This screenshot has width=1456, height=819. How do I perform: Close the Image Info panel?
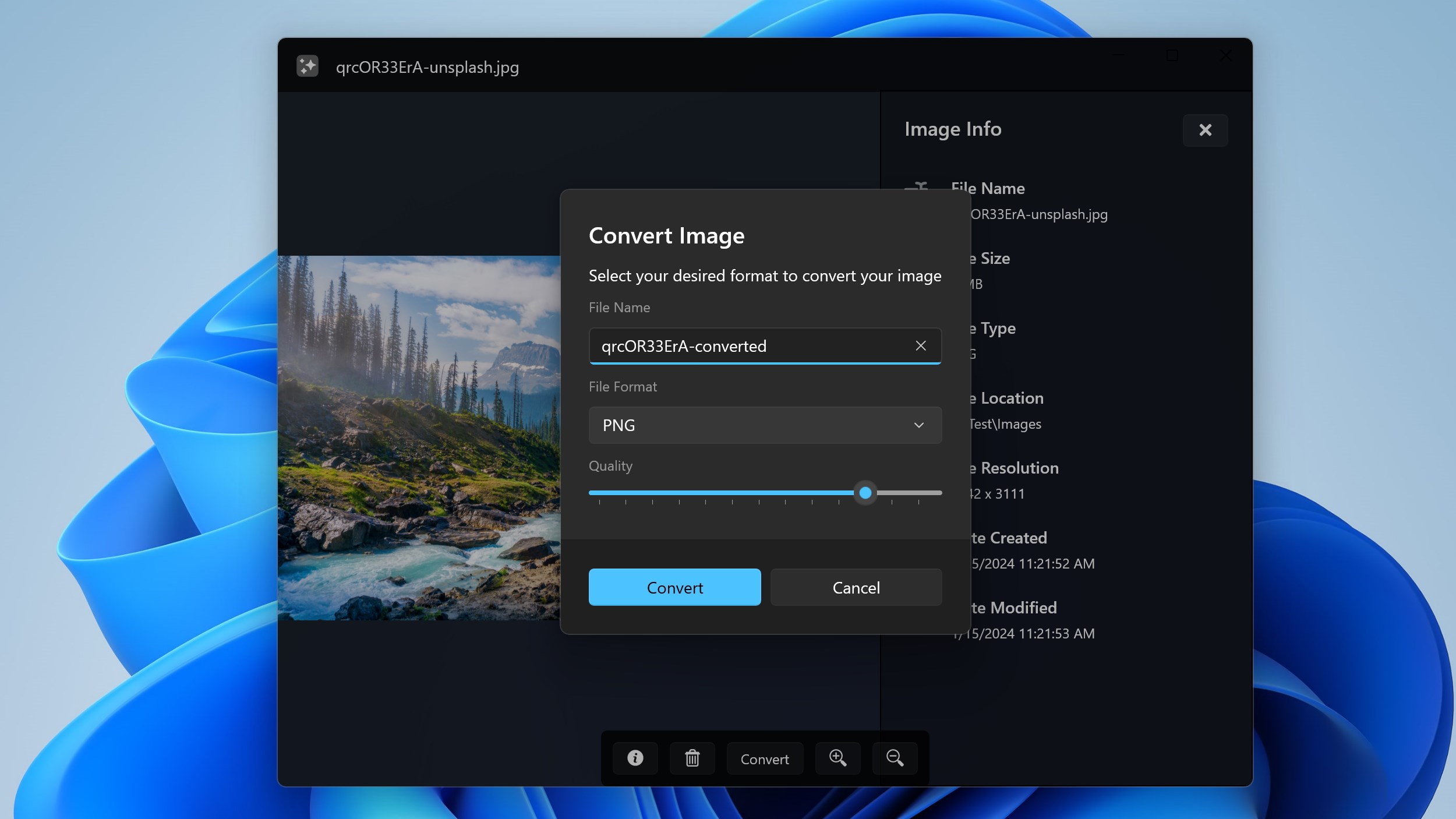(x=1205, y=130)
